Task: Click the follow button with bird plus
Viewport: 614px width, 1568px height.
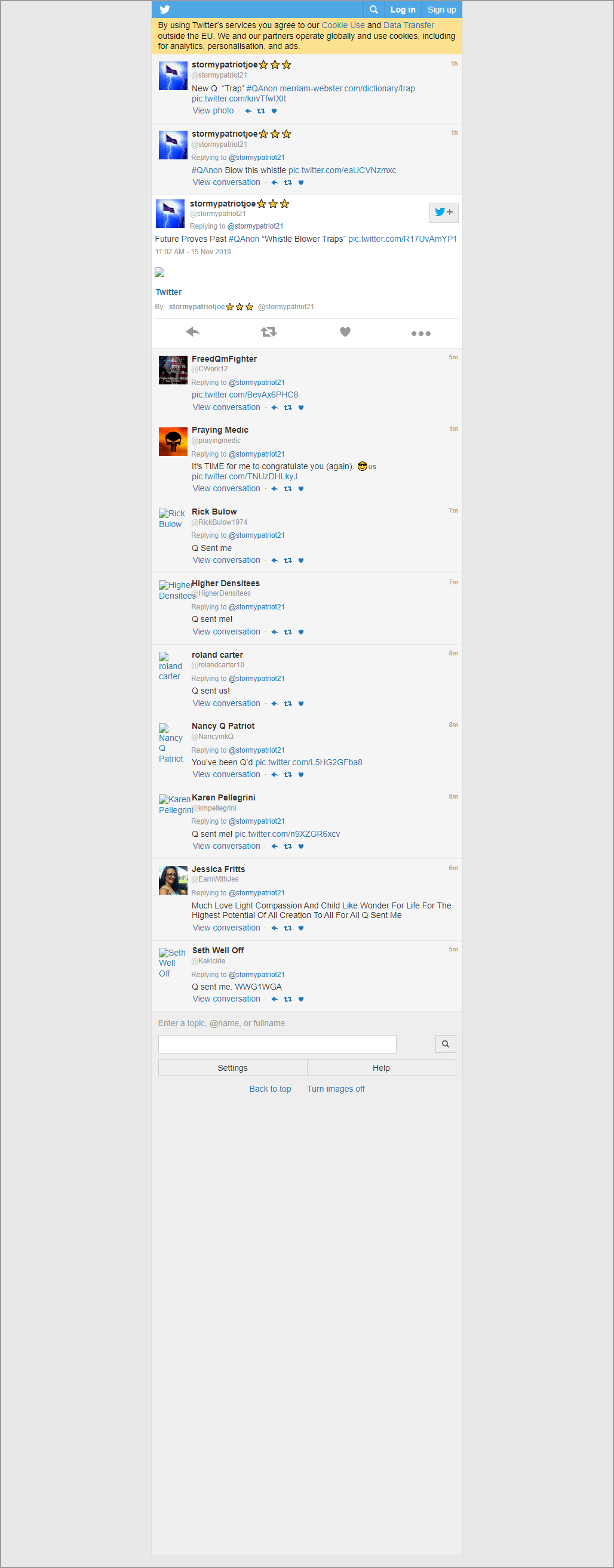Action: pyautogui.click(x=443, y=212)
